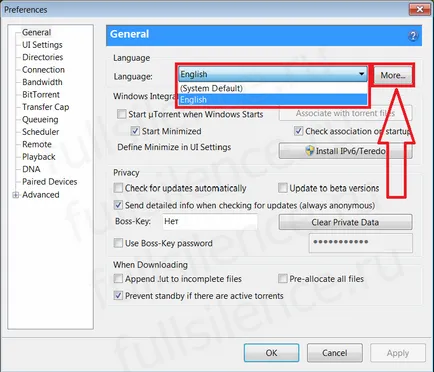Enable Use Boss-Key password
This screenshot has height=372, width=434.
point(118,243)
